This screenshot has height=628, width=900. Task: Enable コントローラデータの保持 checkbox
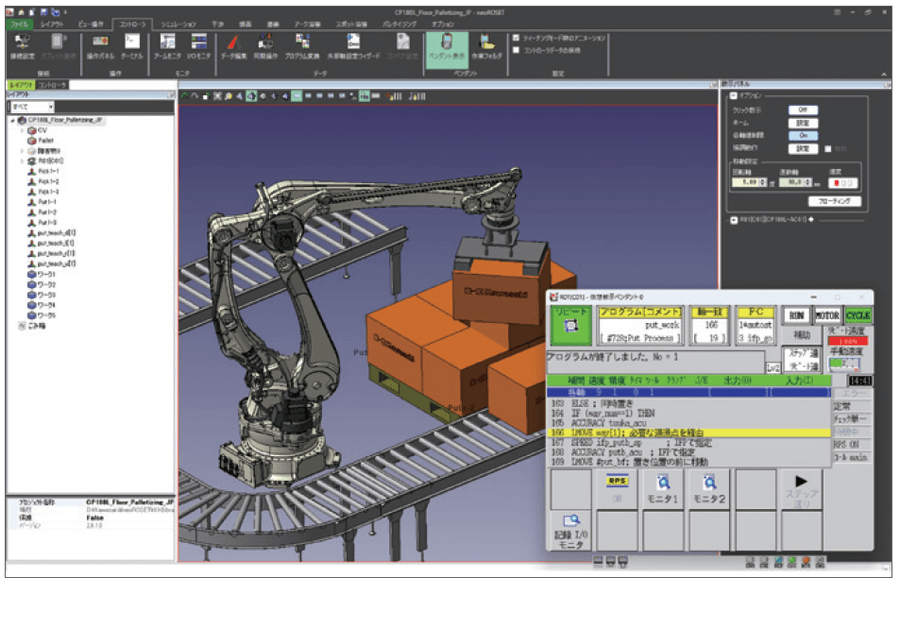pyautogui.click(x=516, y=49)
